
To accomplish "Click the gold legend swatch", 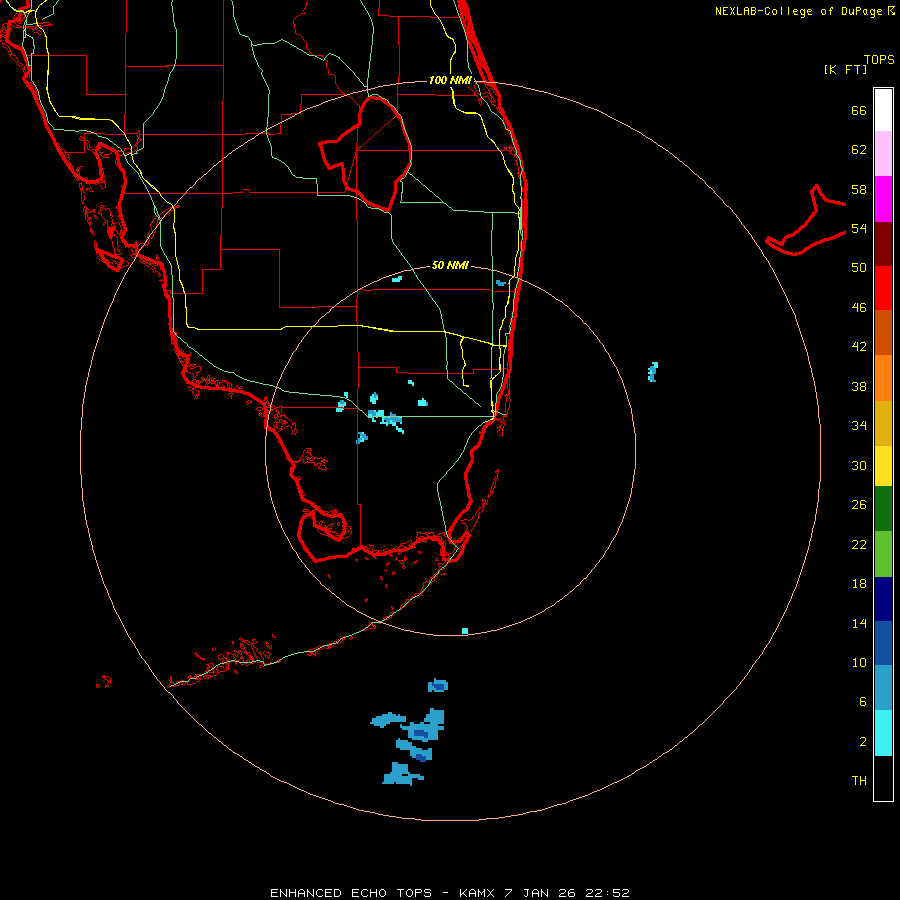I will click(x=883, y=423).
